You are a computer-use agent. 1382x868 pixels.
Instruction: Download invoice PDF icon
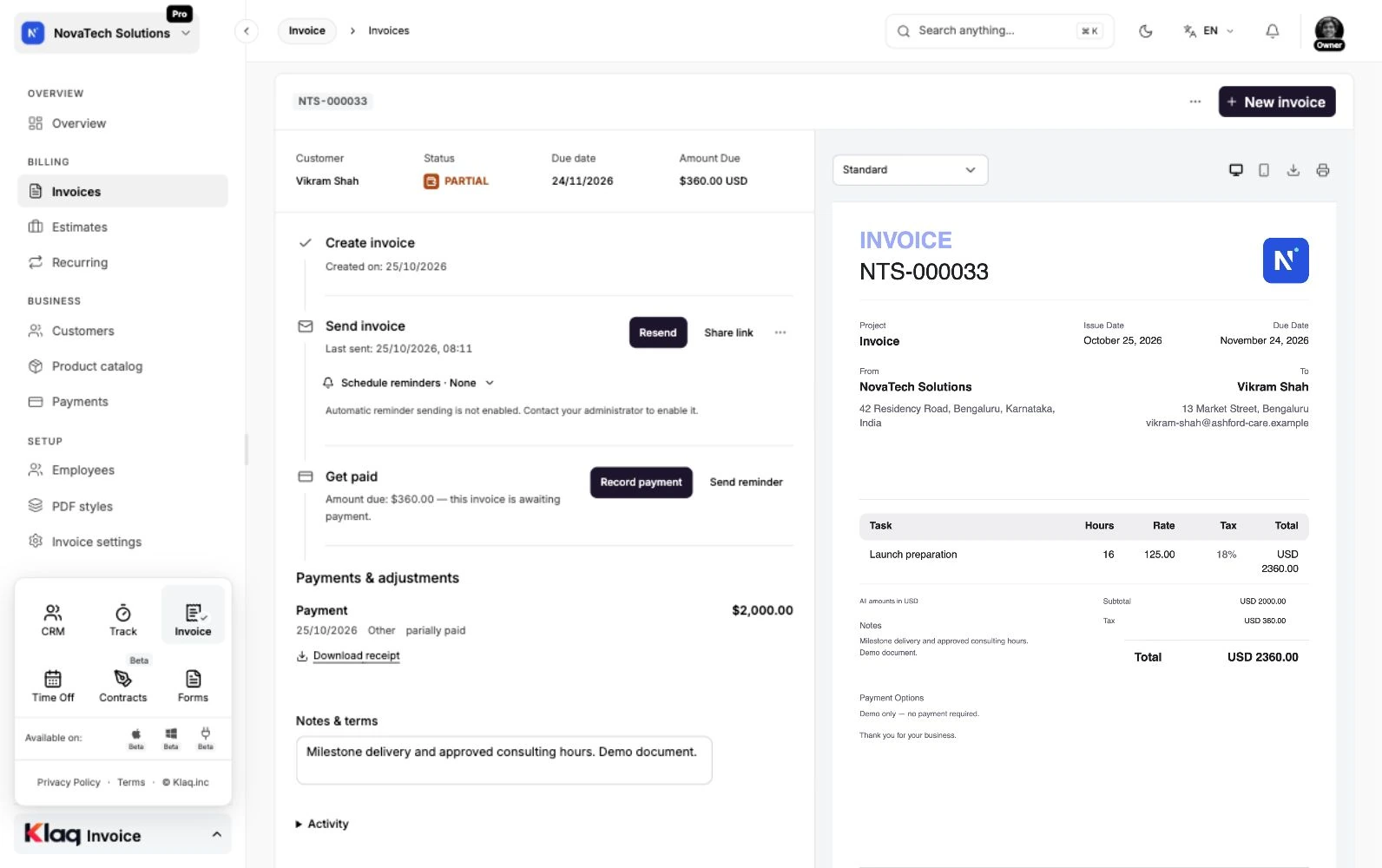1293,170
